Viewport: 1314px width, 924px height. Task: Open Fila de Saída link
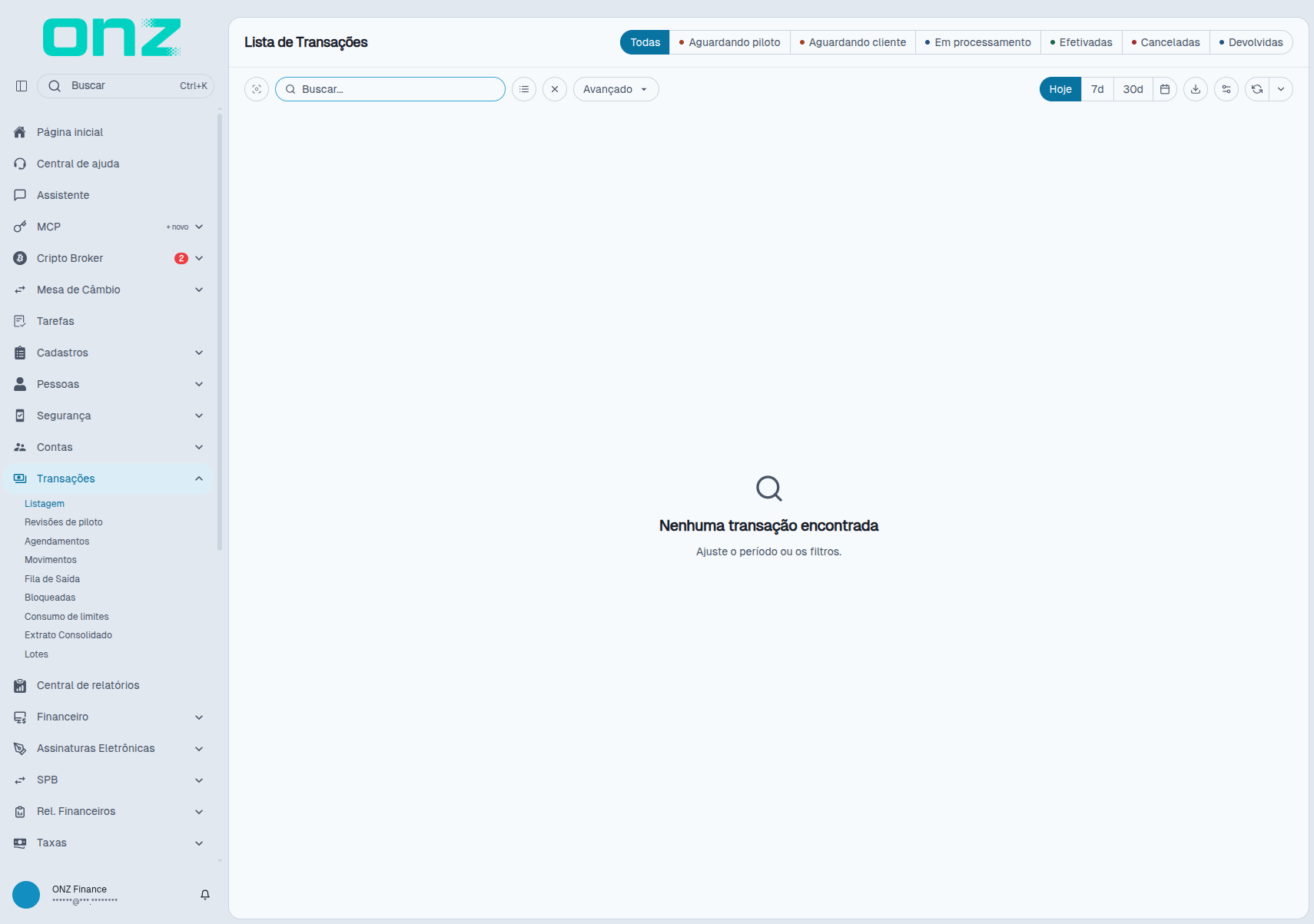point(52,579)
